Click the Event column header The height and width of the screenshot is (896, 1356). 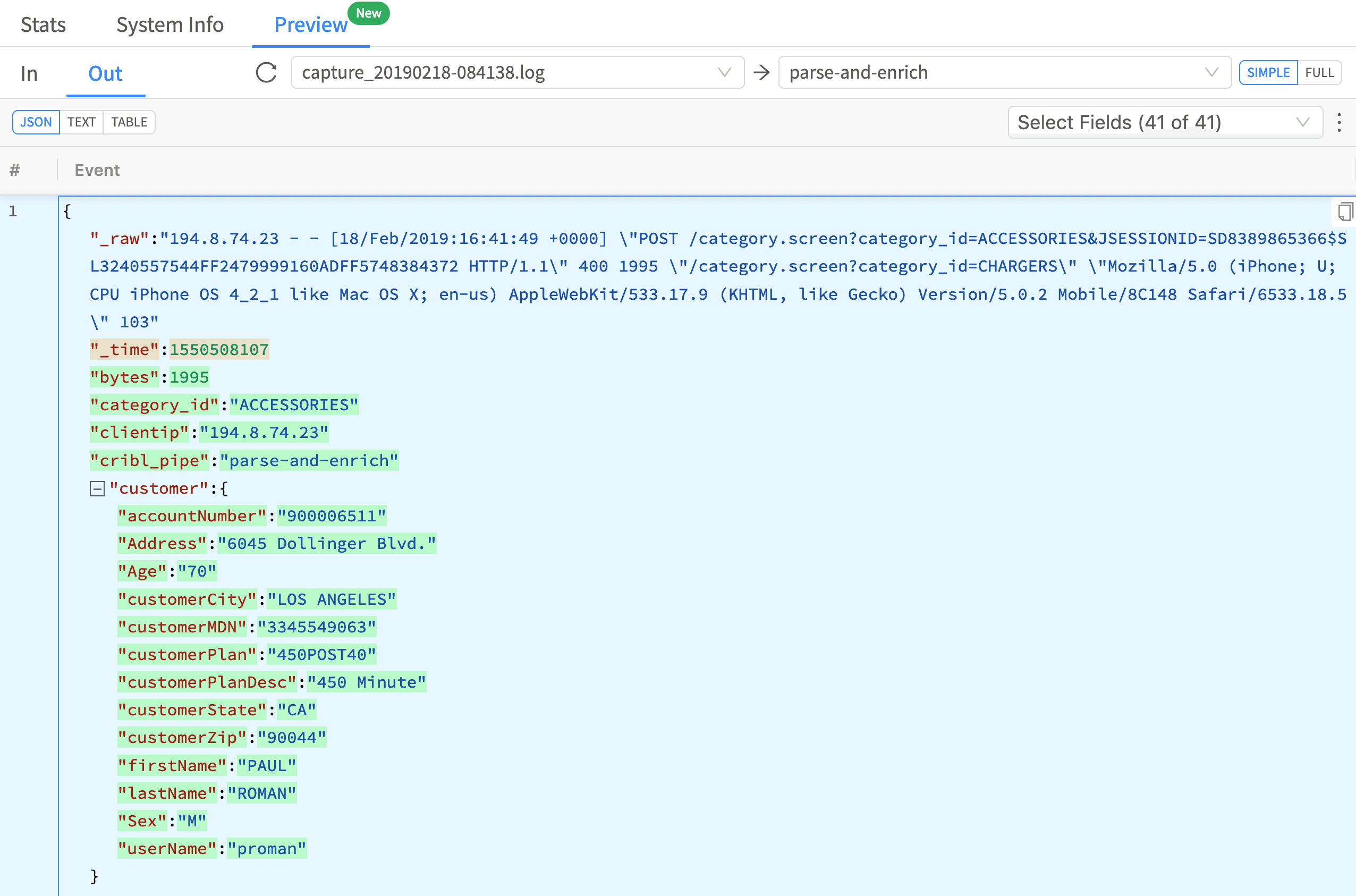[x=97, y=170]
